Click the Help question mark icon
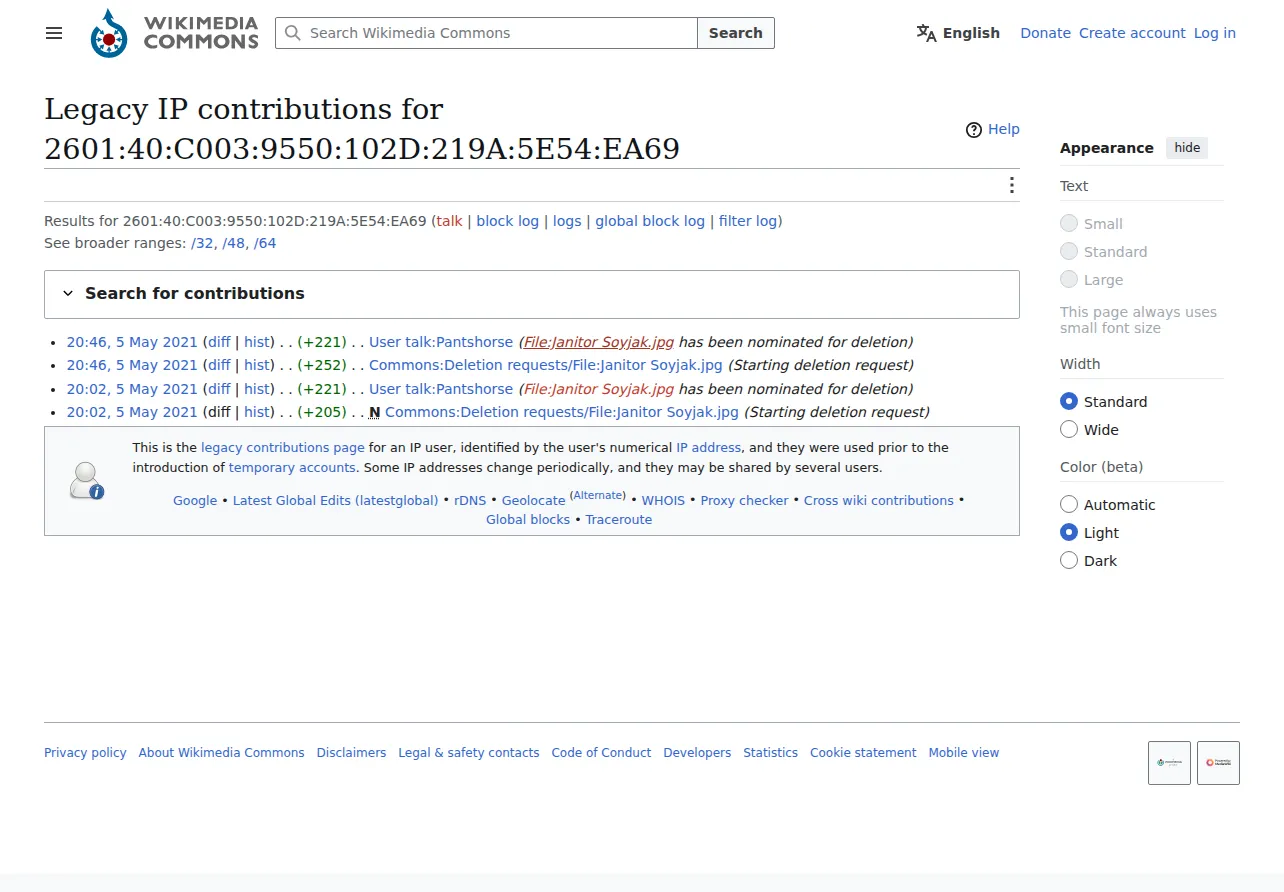The height and width of the screenshot is (892, 1284). click(x=974, y=129)
